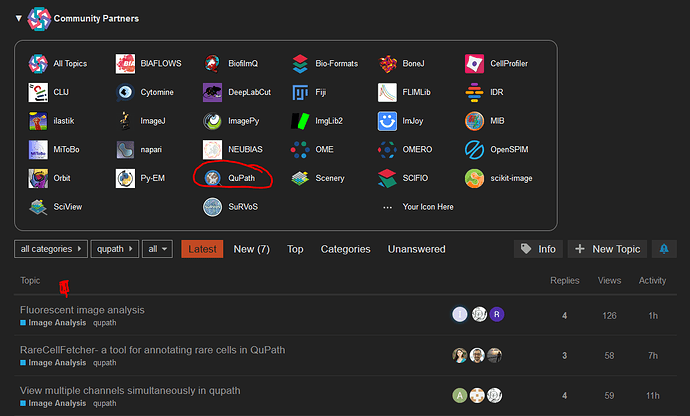This screenshot has height=416, width=690.
Task: Open the Fiji icon
Action: tap(300, 92)
